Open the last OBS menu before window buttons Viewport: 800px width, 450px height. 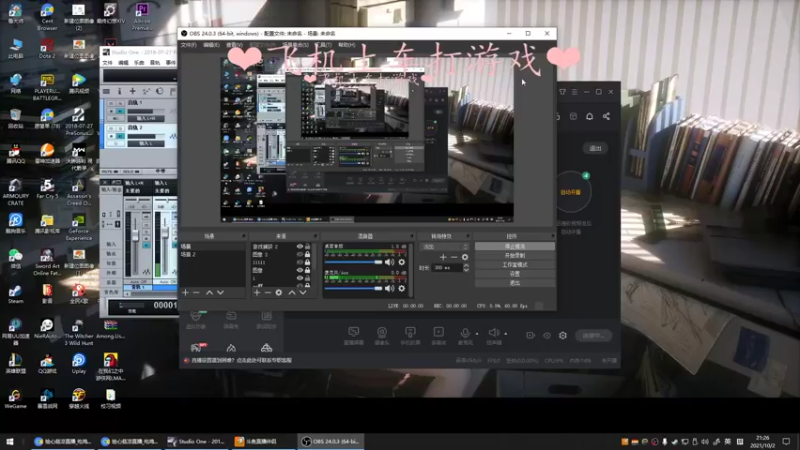tap(346, 45)
